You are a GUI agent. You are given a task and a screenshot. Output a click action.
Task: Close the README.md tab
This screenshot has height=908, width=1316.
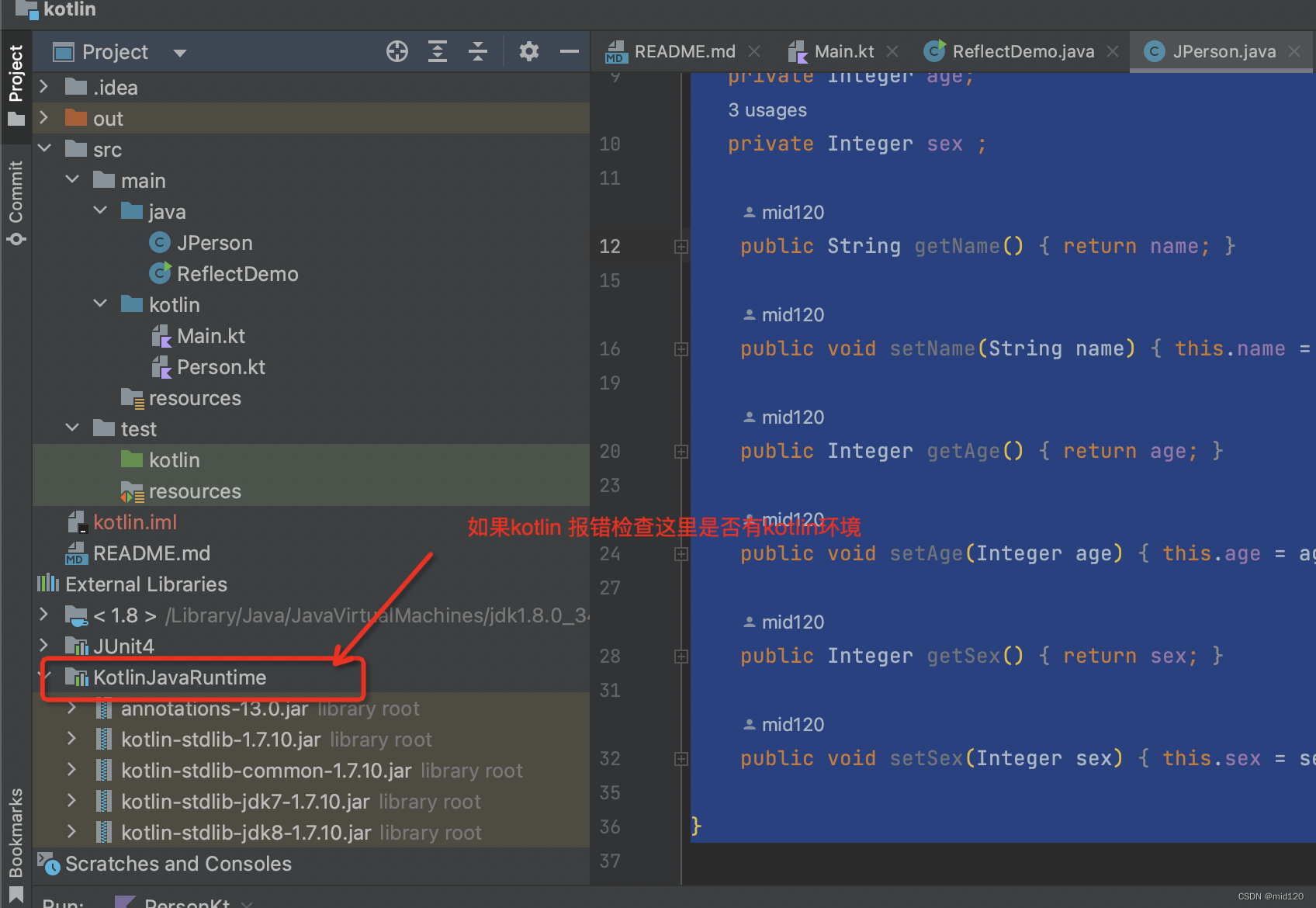pos(754,51)
